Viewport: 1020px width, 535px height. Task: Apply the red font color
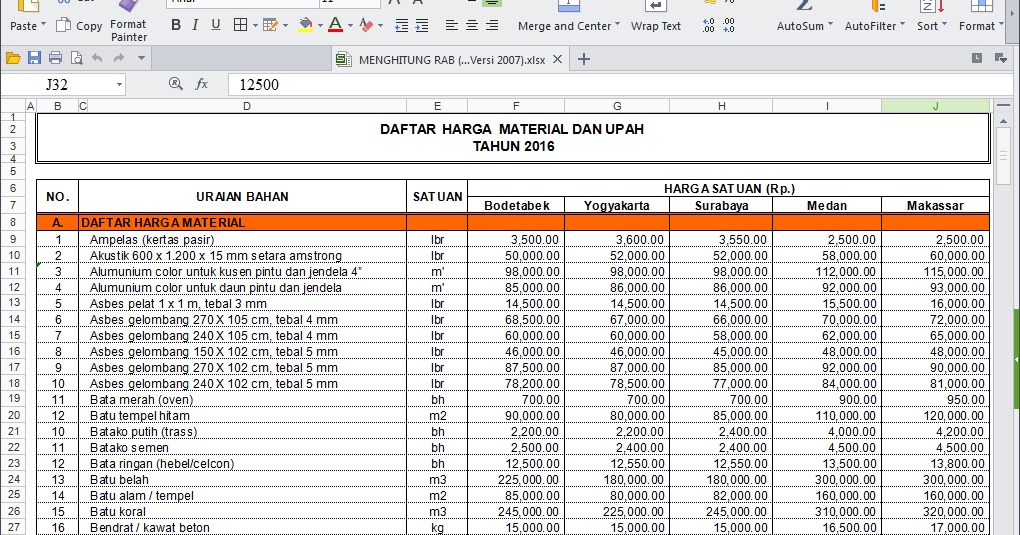(335, 25)
